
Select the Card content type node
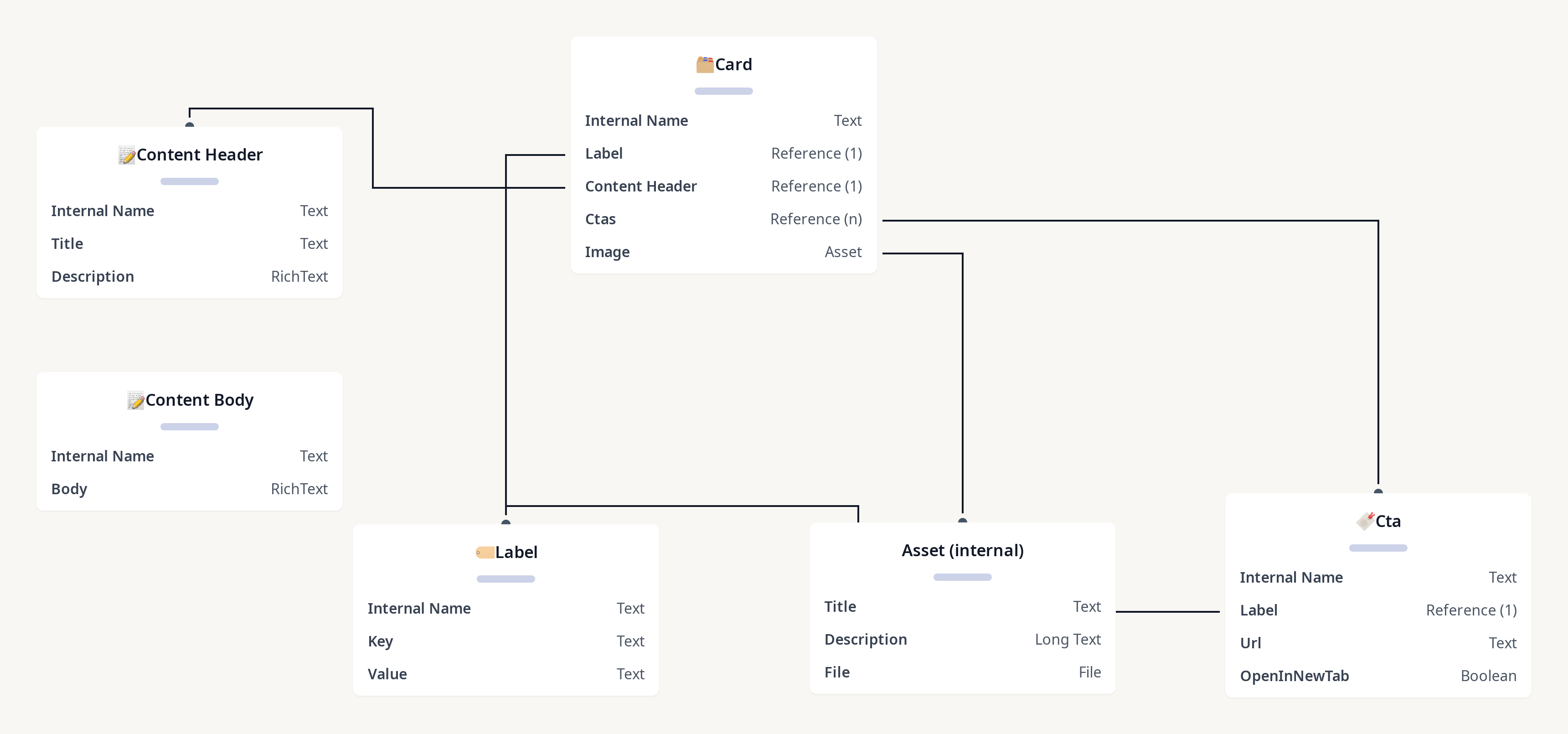pos(722,64)
